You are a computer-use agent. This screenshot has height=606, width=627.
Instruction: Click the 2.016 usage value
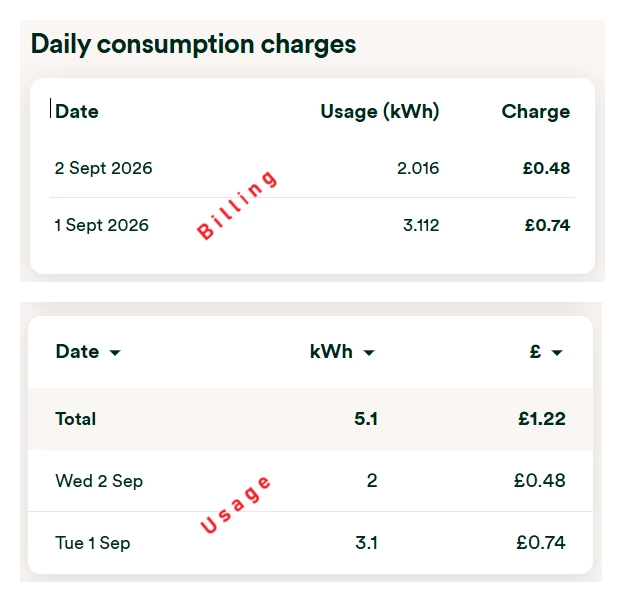(418, 168)
